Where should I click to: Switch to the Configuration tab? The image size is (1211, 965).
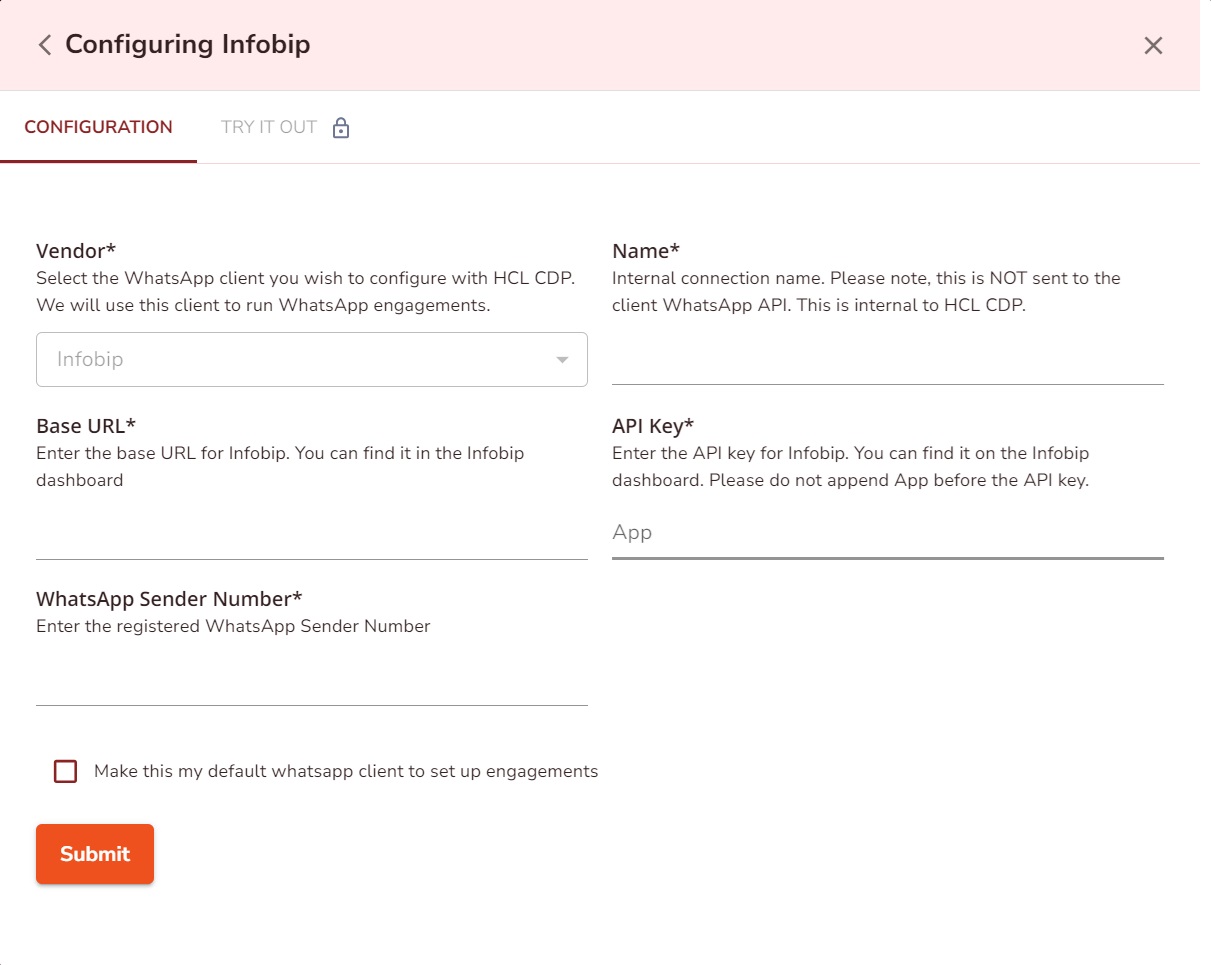click(98, 127)
